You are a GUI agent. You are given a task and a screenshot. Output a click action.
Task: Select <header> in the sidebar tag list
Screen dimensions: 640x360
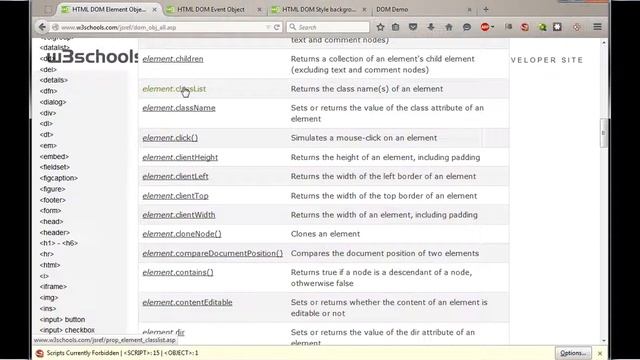(54, 232)
